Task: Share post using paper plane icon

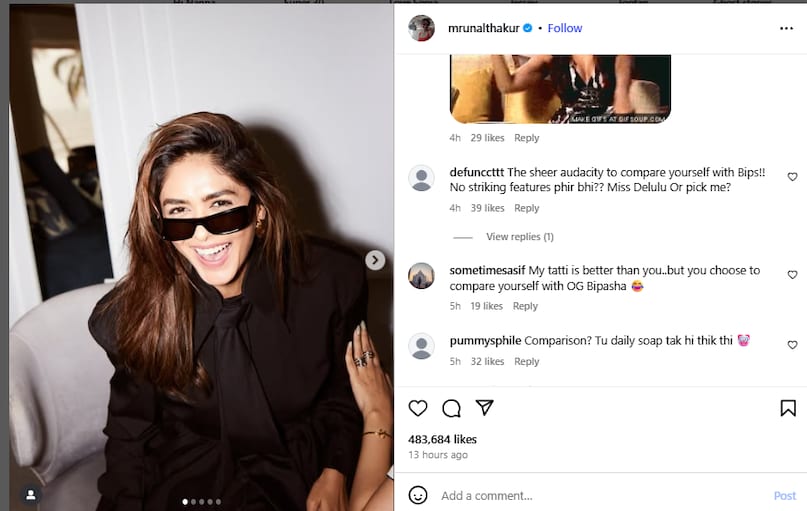Action: [x=484, y=408]
